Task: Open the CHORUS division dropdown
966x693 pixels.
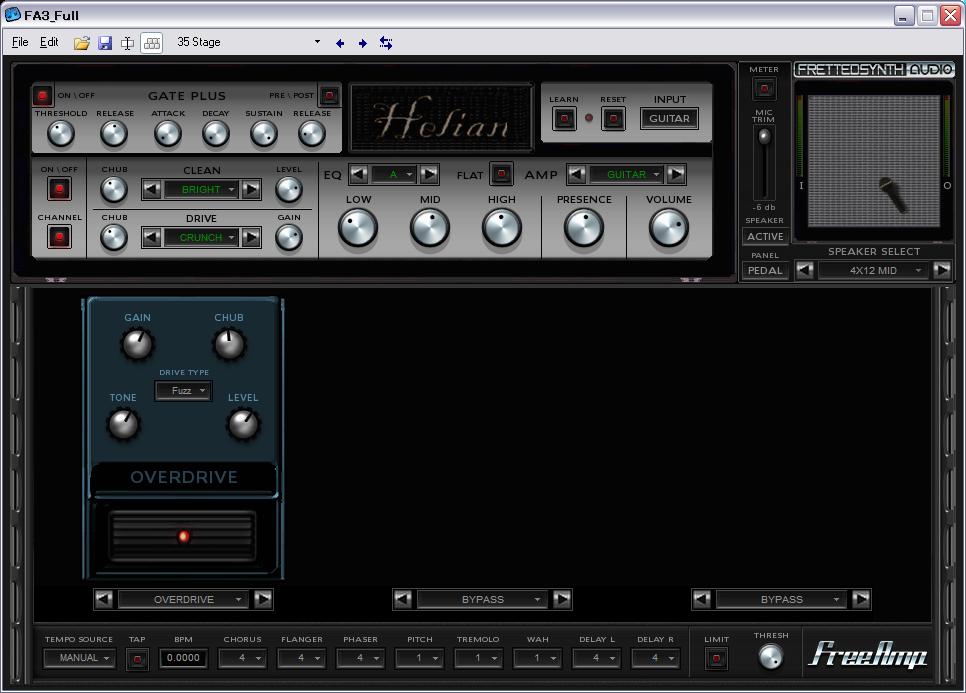Action: [x=243, y=658]
